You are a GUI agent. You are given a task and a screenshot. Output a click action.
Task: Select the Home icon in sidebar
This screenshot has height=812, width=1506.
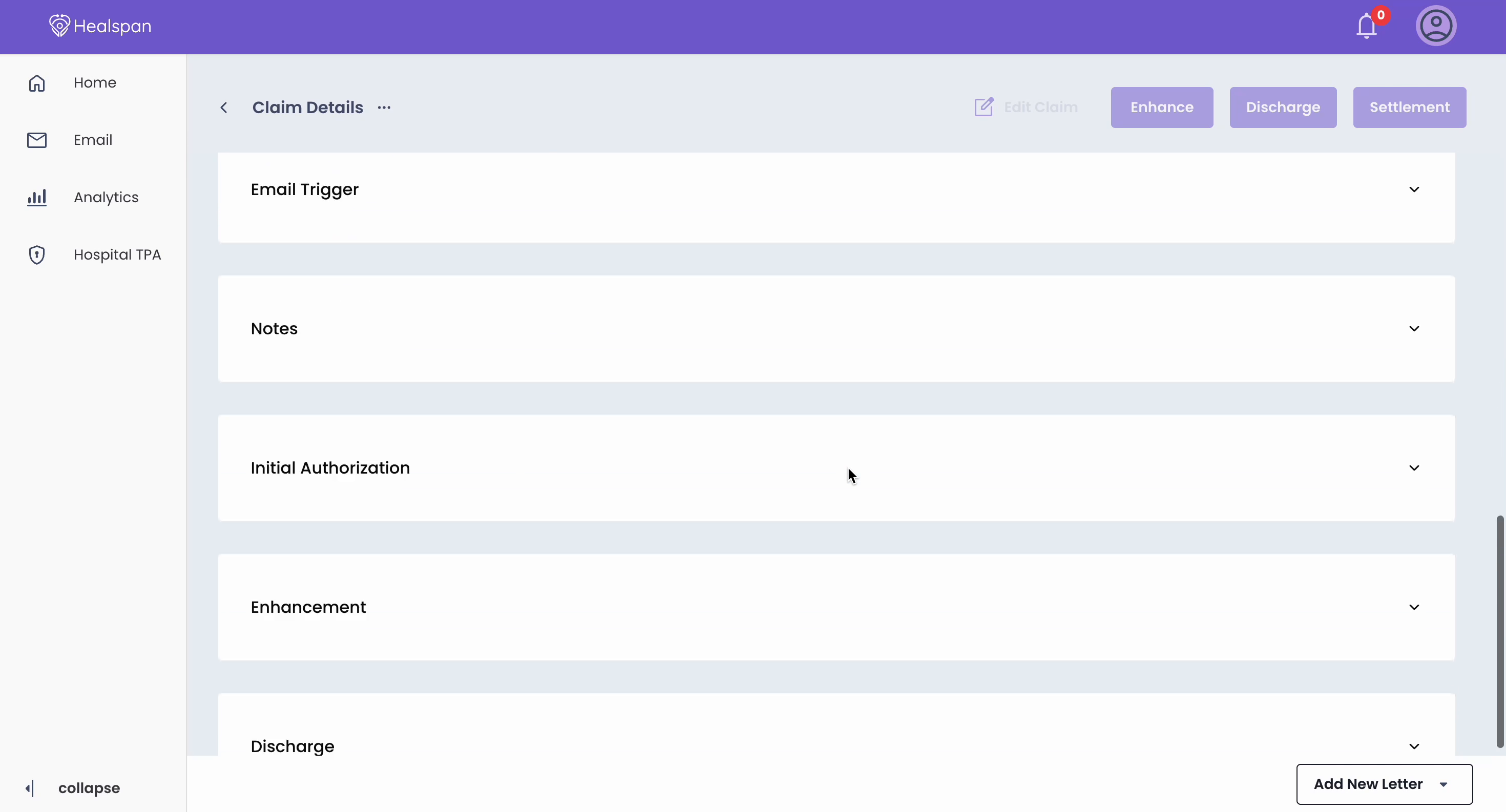(37, 82)
